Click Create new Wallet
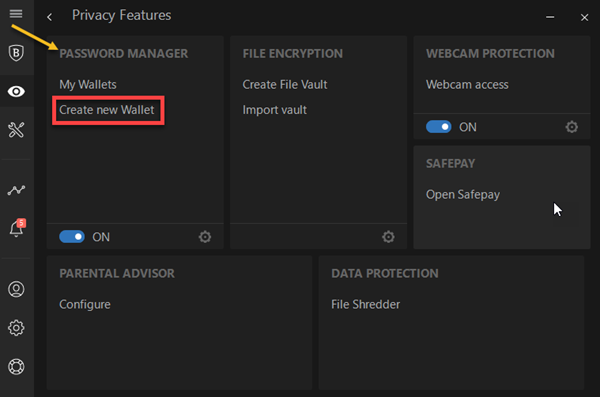 click(x=107, y=110)
